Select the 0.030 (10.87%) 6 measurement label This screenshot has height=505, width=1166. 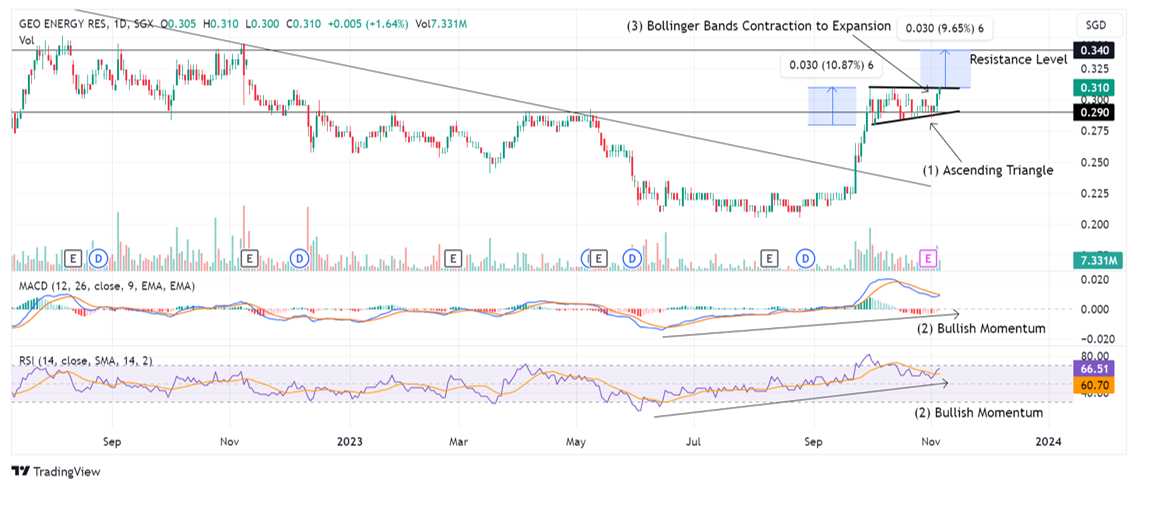(x=831, y=66)
